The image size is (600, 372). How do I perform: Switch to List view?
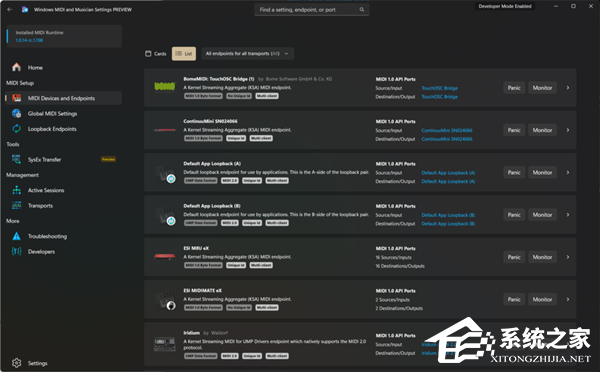coord(184,54)
